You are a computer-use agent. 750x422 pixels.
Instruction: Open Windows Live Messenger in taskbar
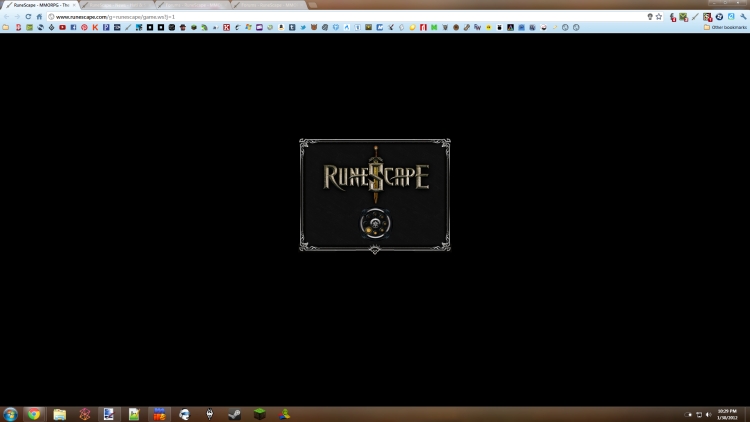tap(285, 414)
